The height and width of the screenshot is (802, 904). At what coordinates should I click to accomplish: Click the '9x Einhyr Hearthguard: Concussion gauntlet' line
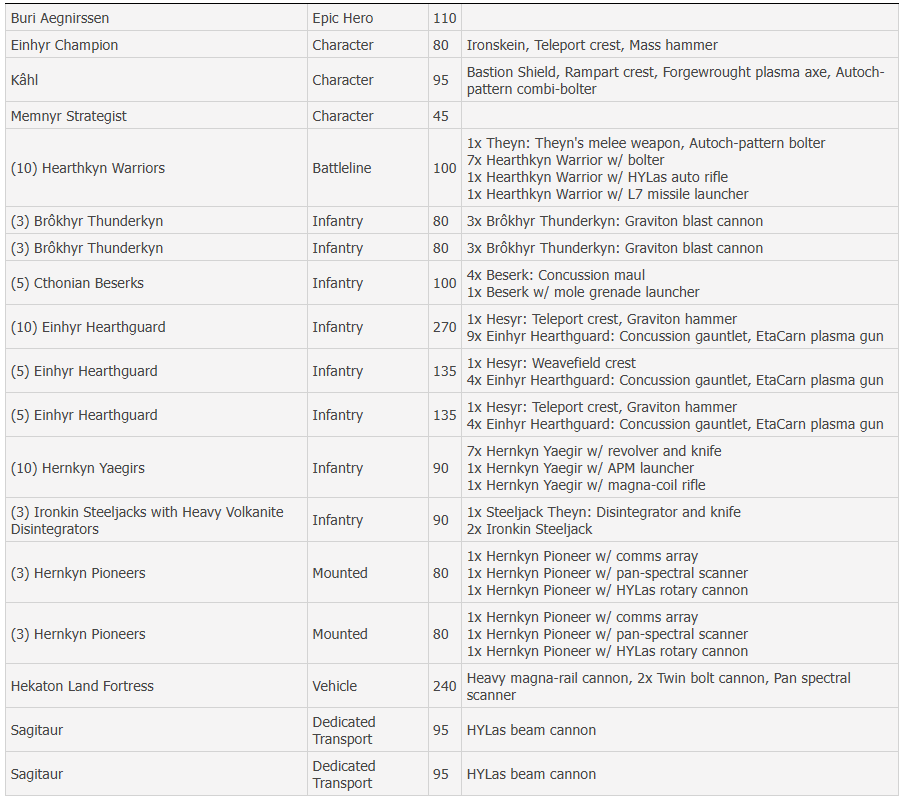tap(675, 336)
